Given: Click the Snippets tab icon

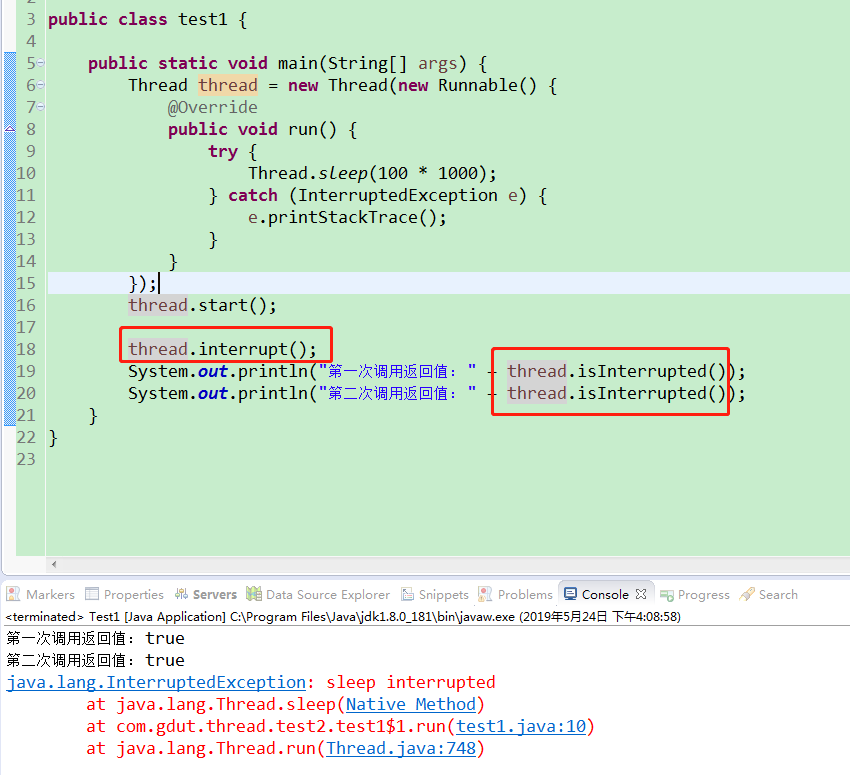Looking at the screenshot, I should tap(407, 594).
